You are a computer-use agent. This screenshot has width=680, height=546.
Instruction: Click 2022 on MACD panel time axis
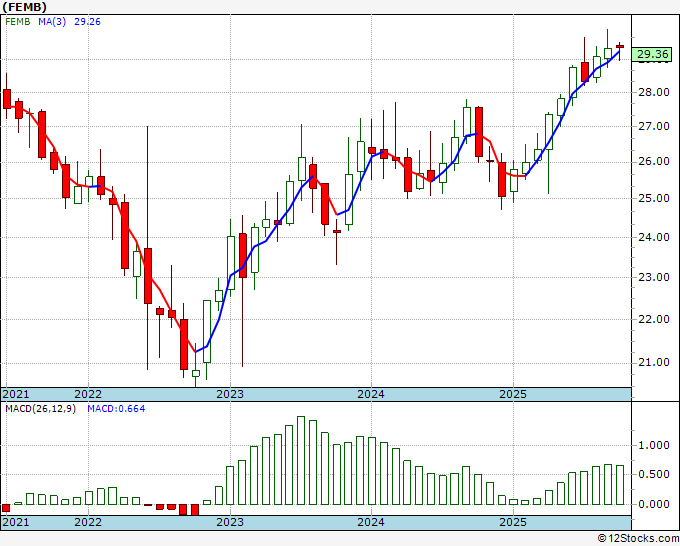88,522
